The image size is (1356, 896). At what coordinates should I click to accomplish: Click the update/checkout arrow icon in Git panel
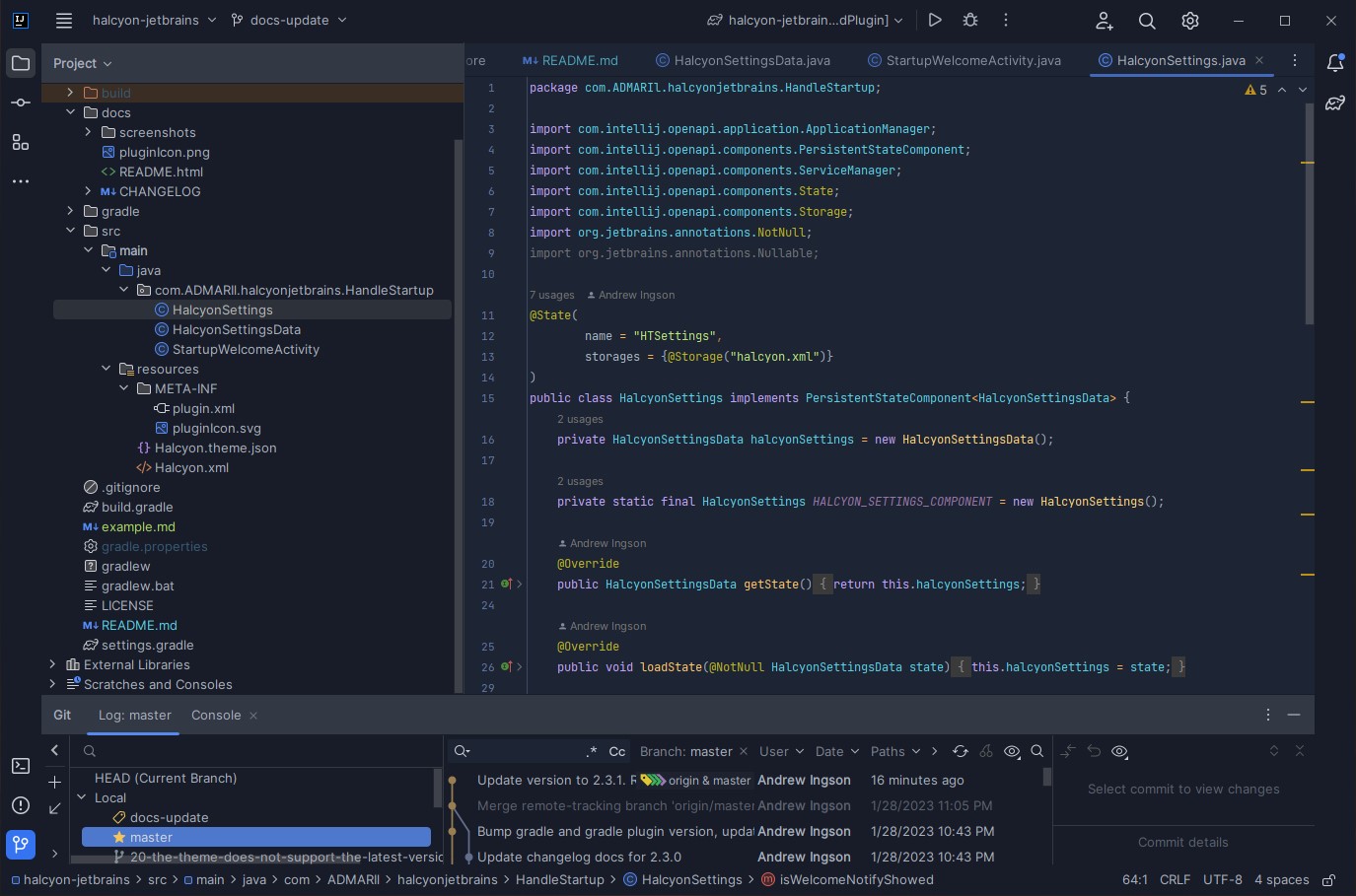(54, 808)
